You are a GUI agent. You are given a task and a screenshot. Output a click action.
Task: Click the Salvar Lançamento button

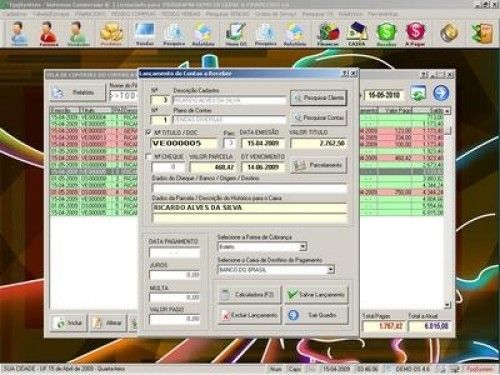tap(316, 295)
